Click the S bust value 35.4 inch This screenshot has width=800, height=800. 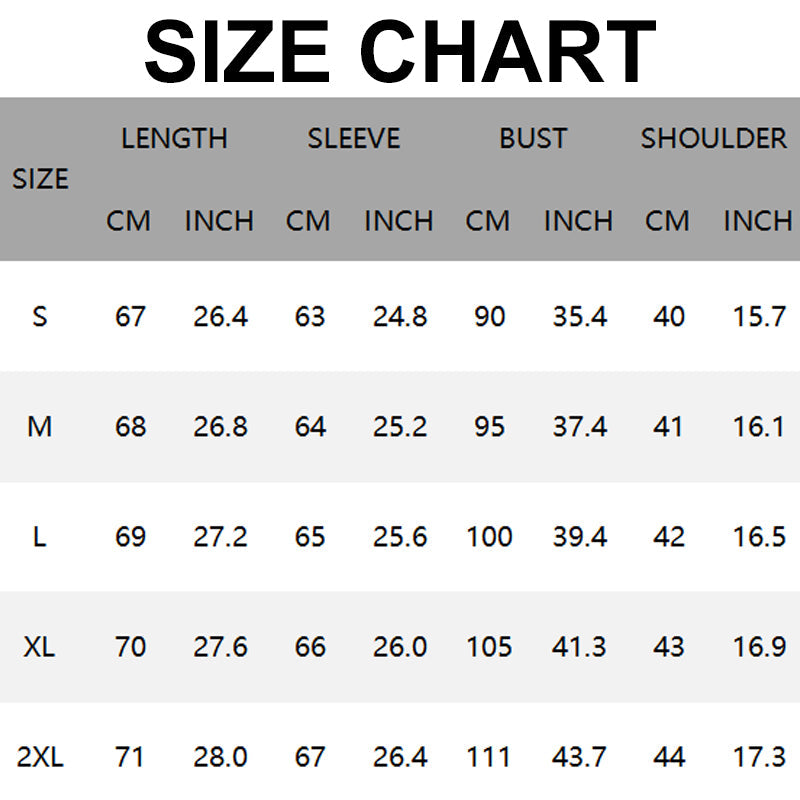coord(579,317)
